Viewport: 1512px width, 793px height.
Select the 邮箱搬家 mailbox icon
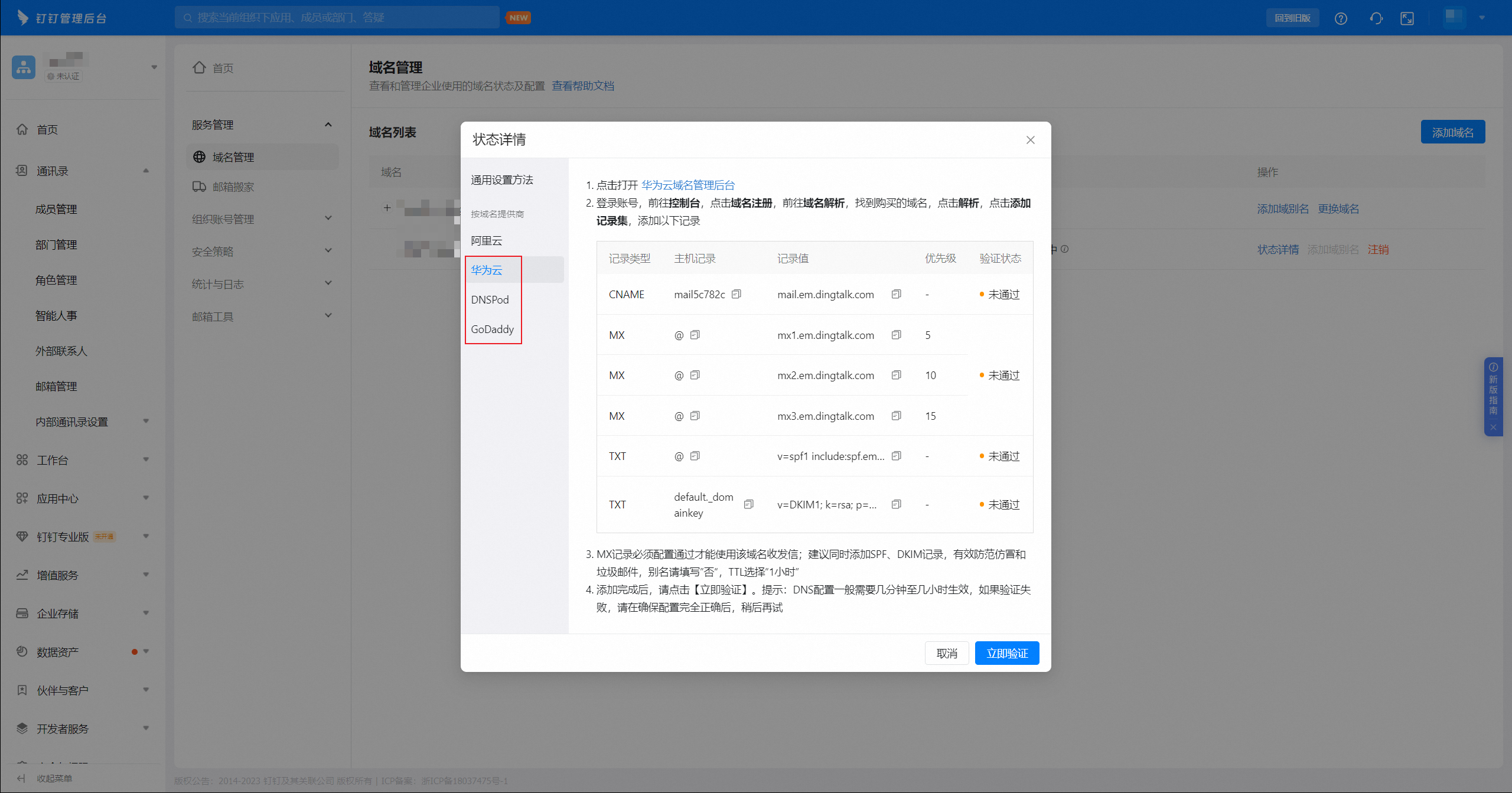199,187
